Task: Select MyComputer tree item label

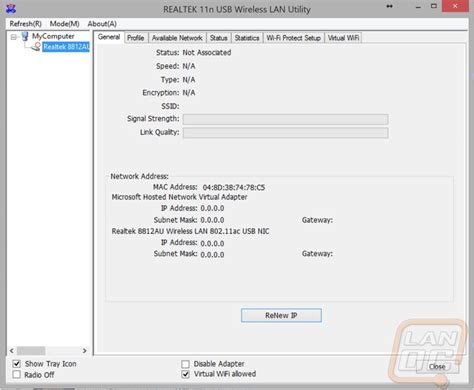Action: click(x=53, y=36)
